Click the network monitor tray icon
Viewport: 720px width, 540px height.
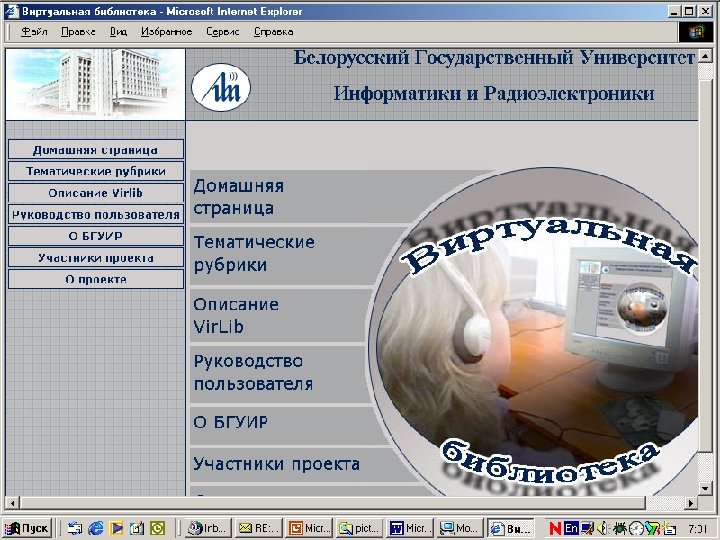pyautogui.click(x=587, y=529)
